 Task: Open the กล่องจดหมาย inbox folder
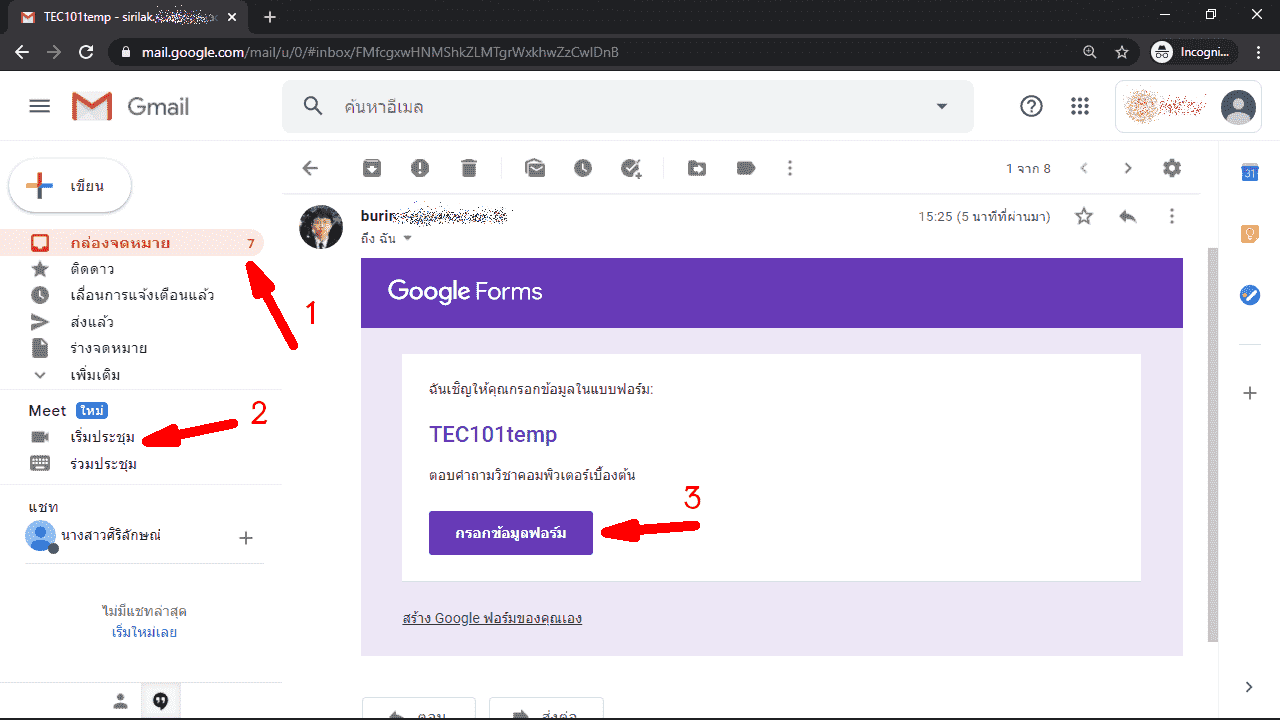click(120, 243)
